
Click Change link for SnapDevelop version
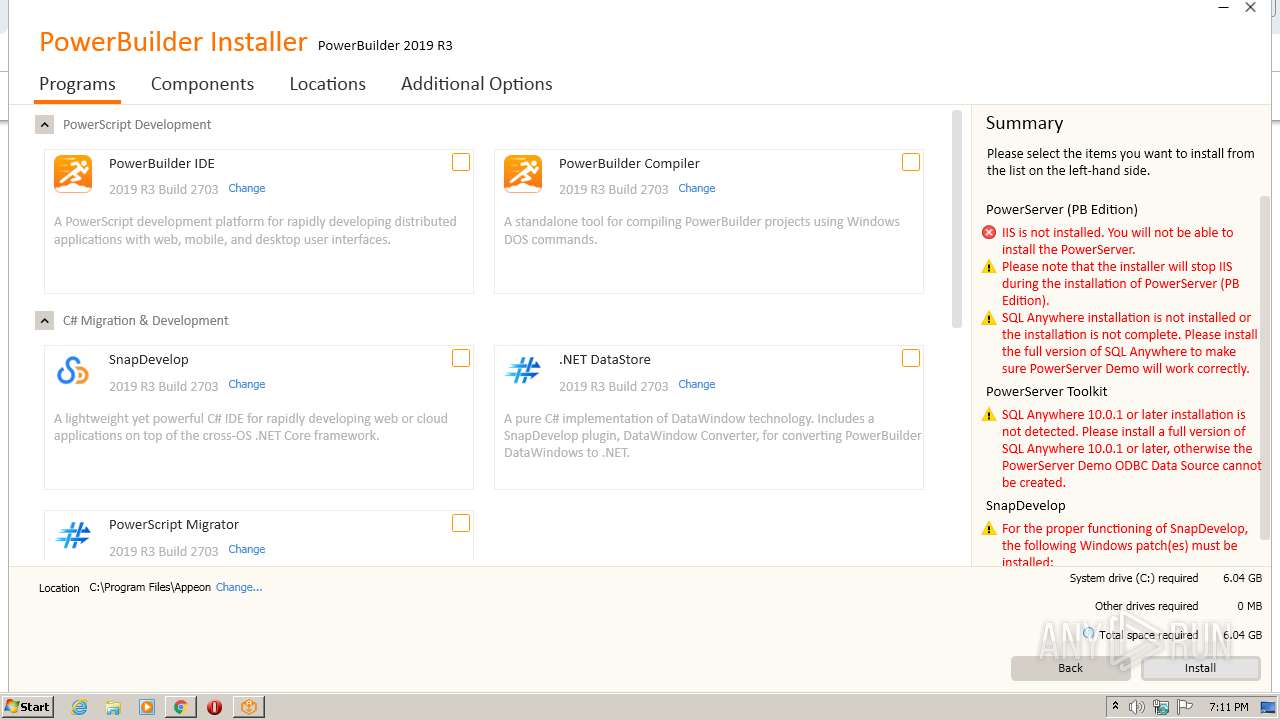tap(247, 385)
